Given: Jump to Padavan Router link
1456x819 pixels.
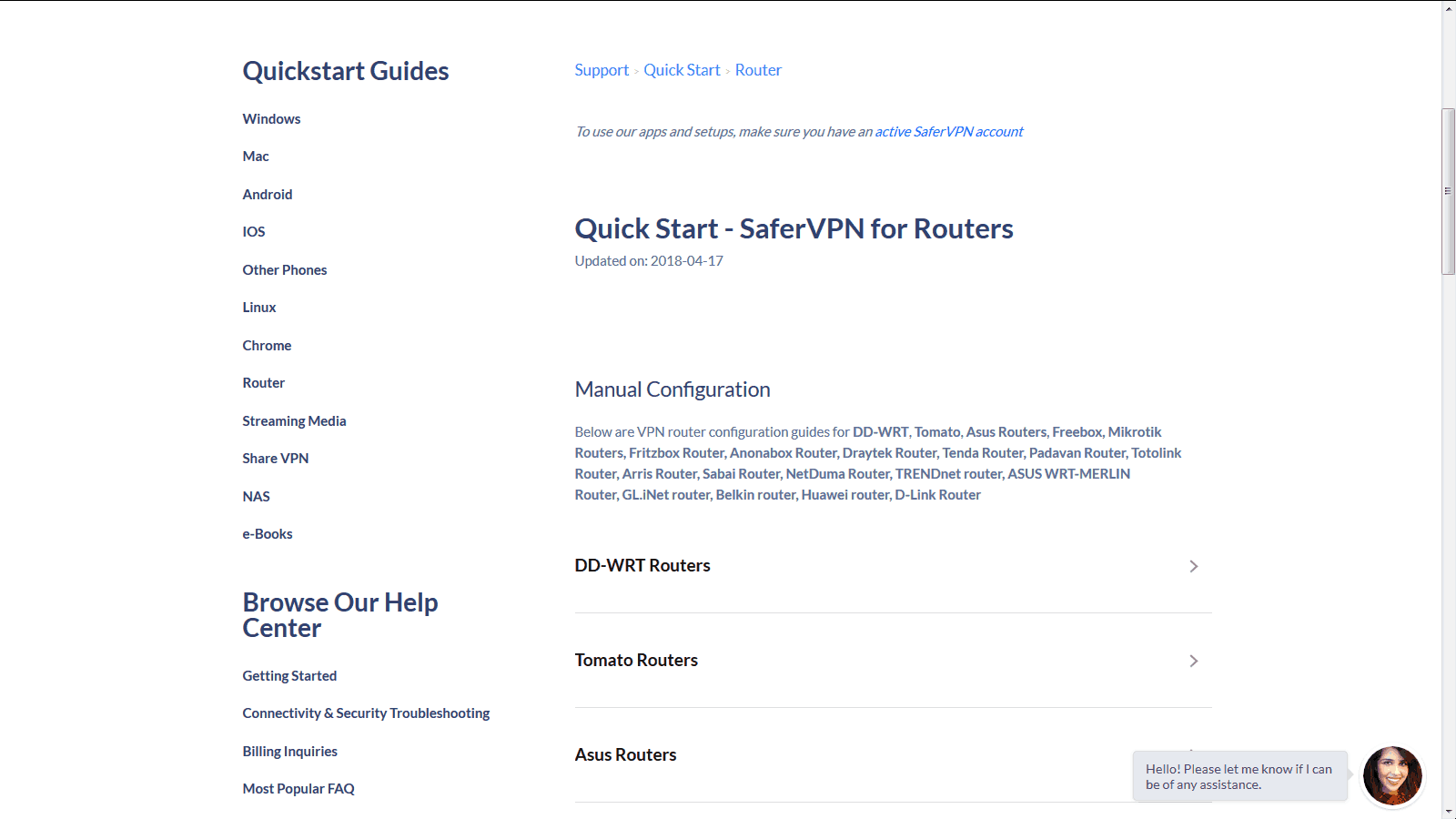Looking at the screenshot, I should 1077,453.
